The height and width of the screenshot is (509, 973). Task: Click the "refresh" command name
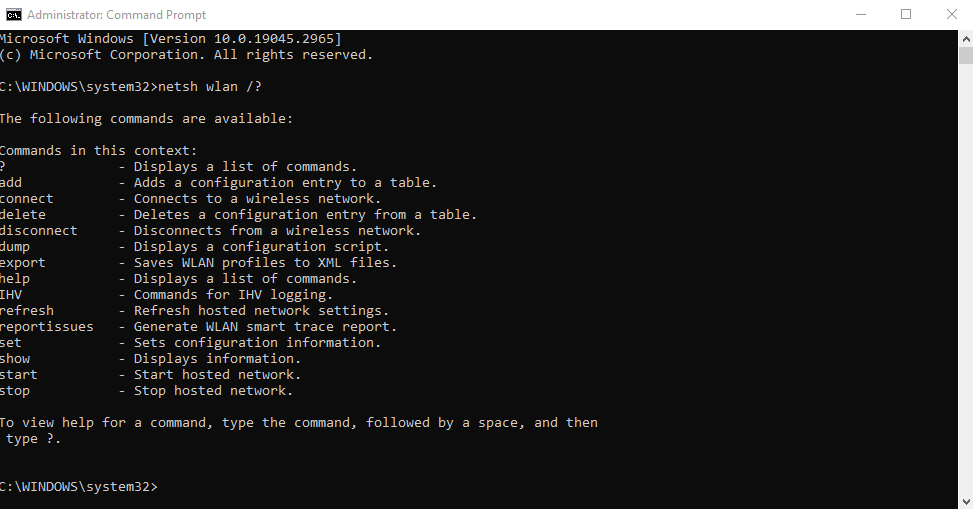click(27, 311)
